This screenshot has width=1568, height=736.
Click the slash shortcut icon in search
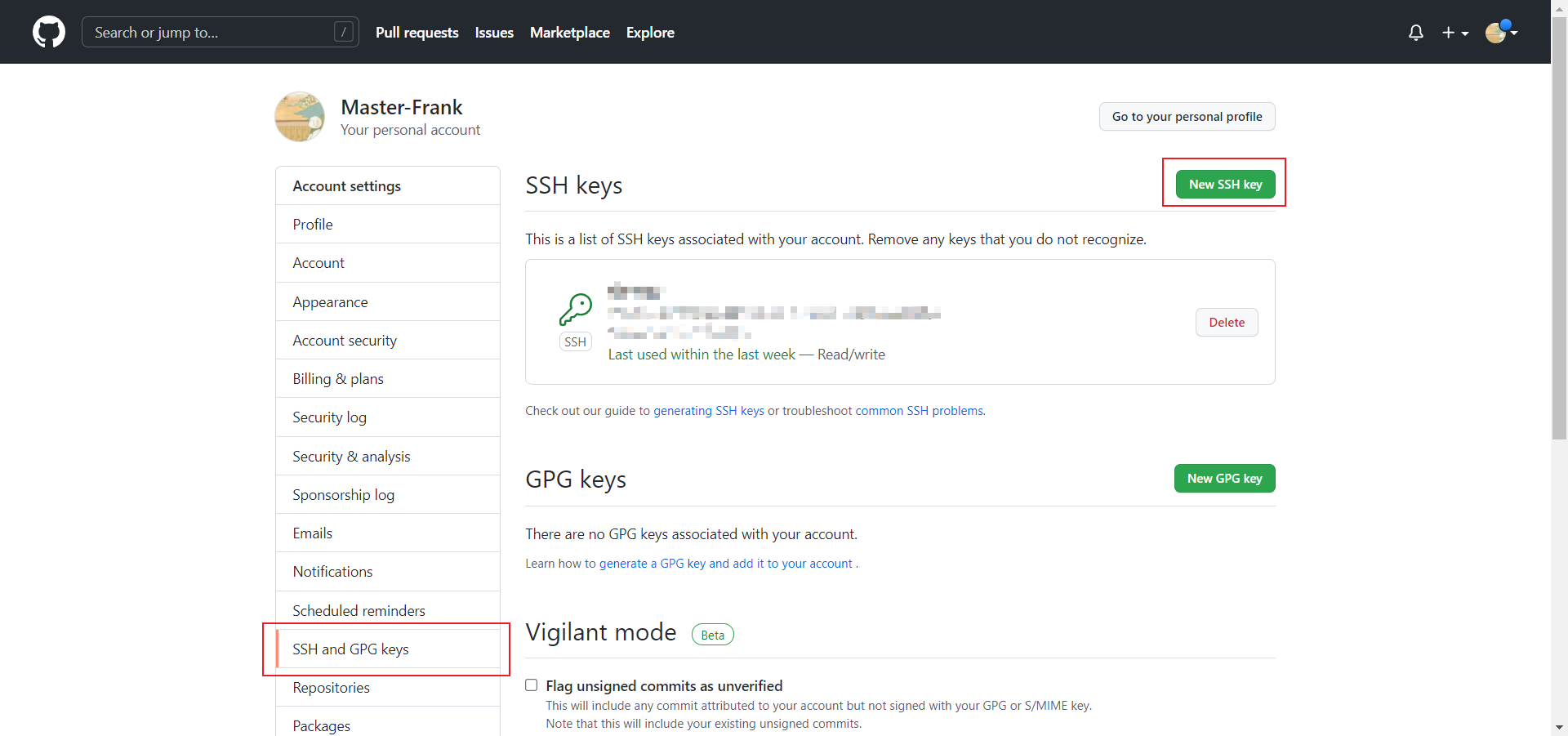[344, 32]
